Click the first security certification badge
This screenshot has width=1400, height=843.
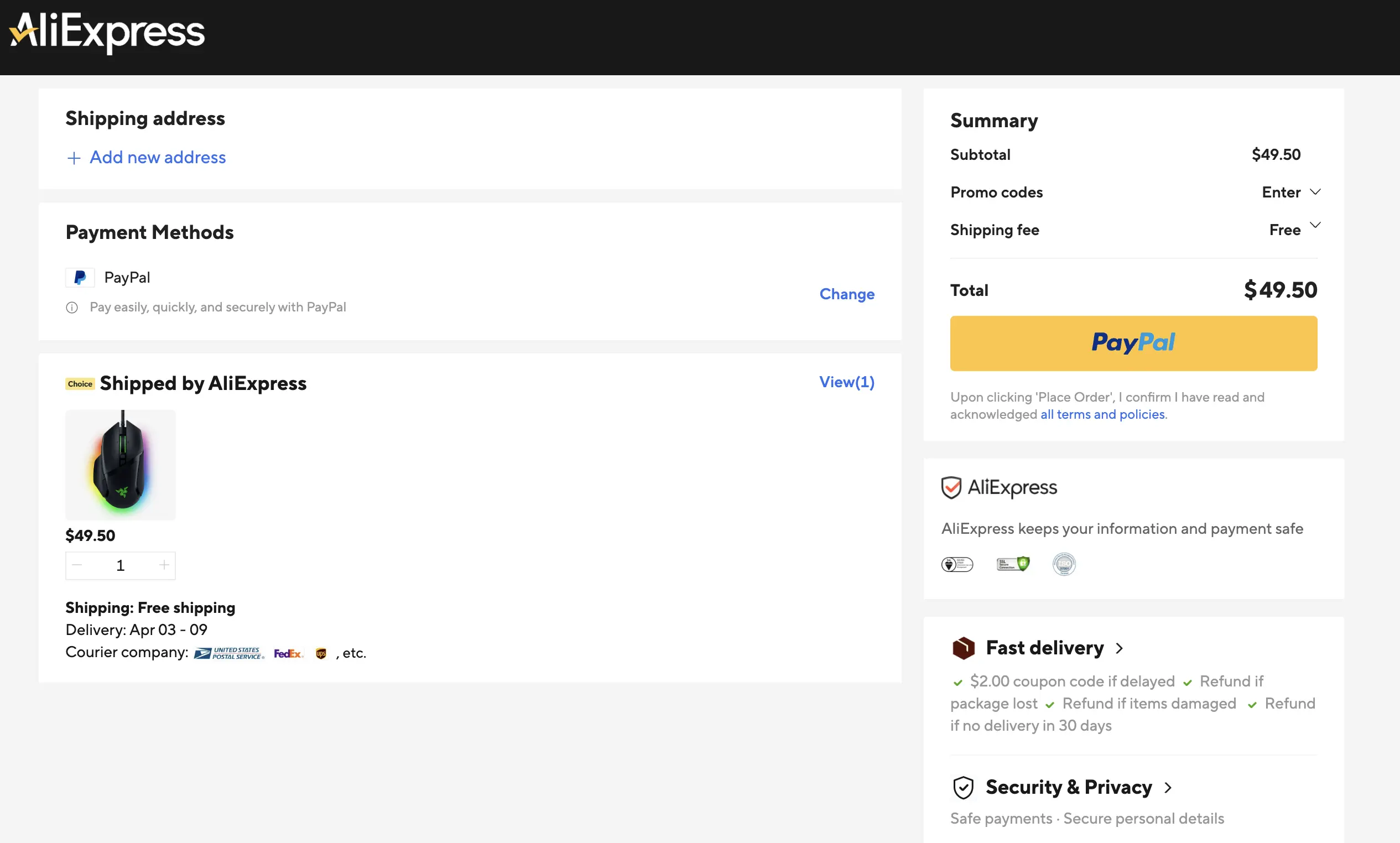pos(957,564)
